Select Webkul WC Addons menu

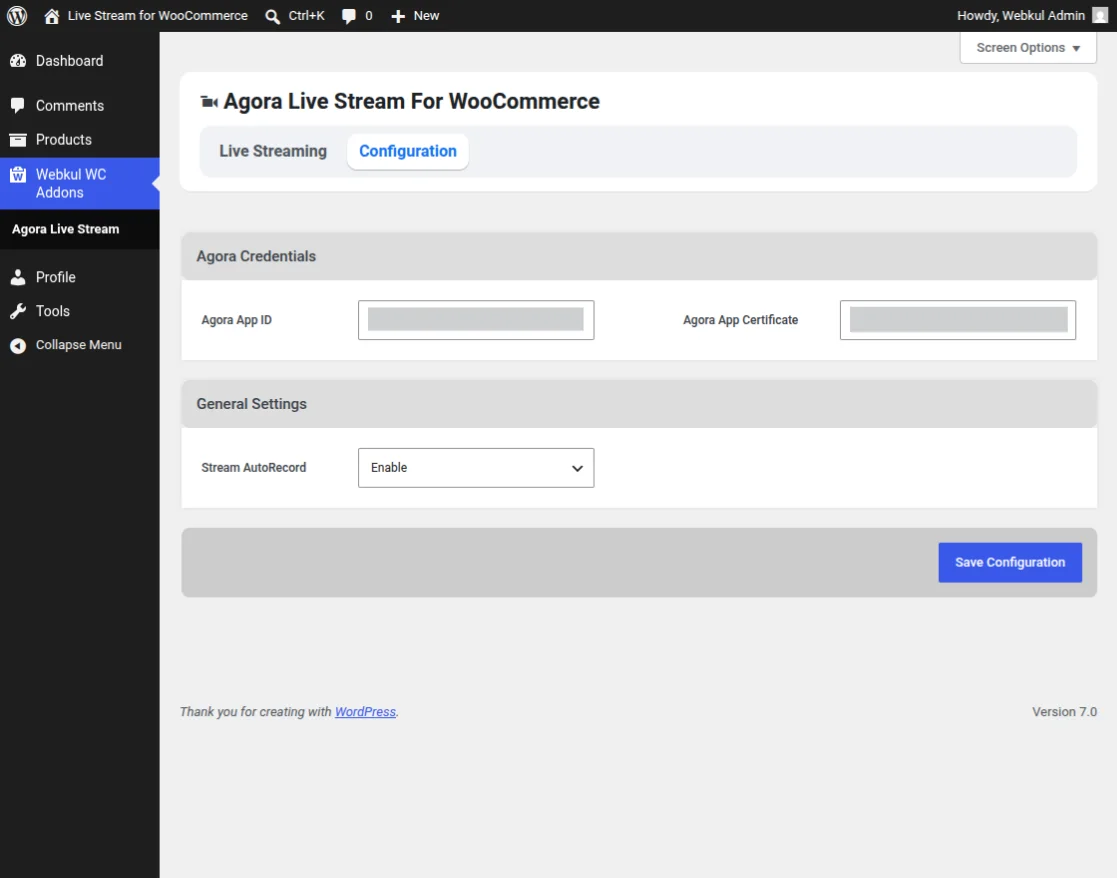[79, 184]
